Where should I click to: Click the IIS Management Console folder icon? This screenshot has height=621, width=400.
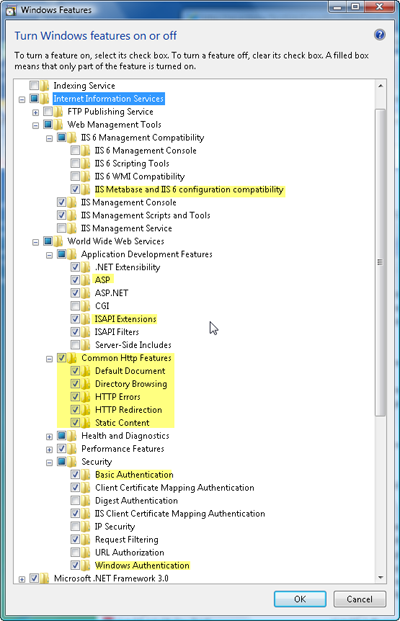click(72, 202)
